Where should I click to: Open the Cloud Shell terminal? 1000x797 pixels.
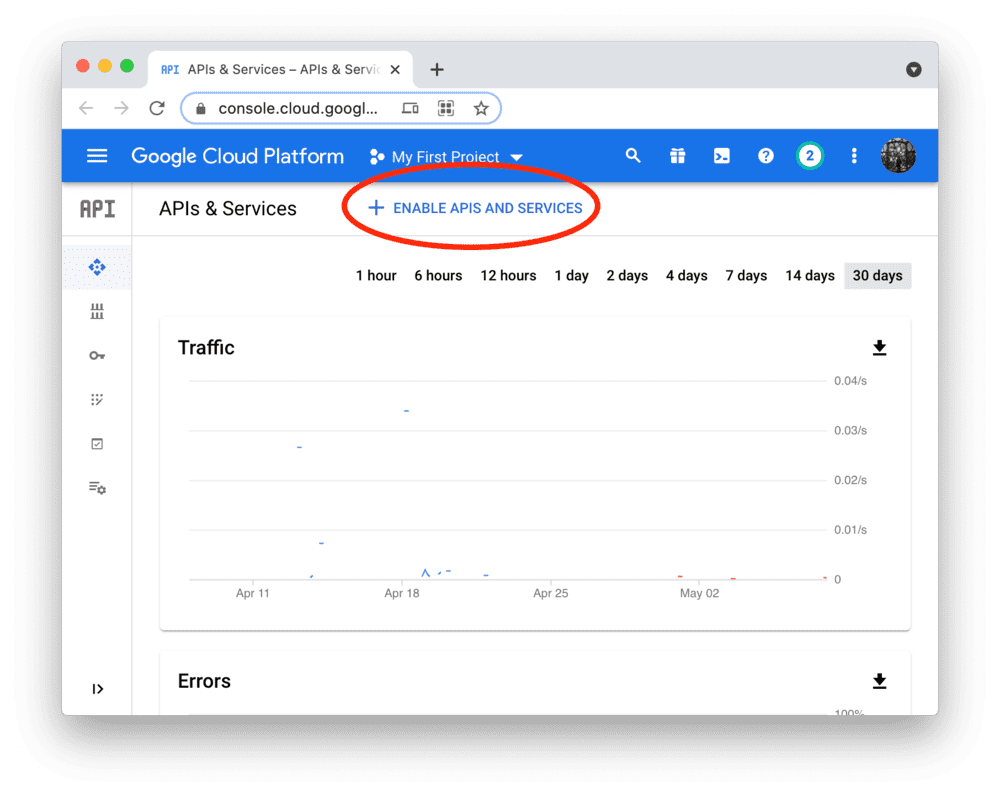722,156
